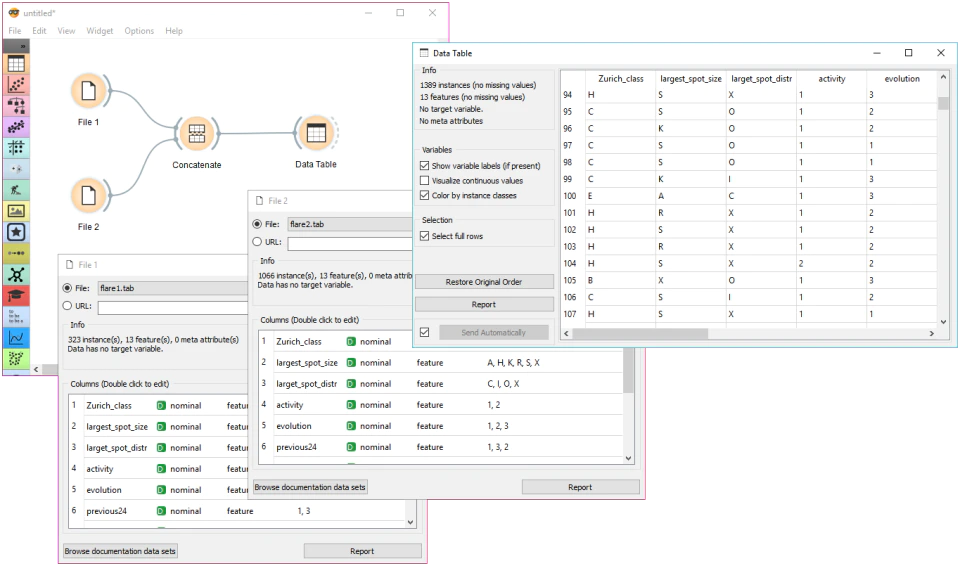Viewport: 960px width, 566px height.
Task: Click nominal type icon for Zurich_class in File 2
Action: 351,342
